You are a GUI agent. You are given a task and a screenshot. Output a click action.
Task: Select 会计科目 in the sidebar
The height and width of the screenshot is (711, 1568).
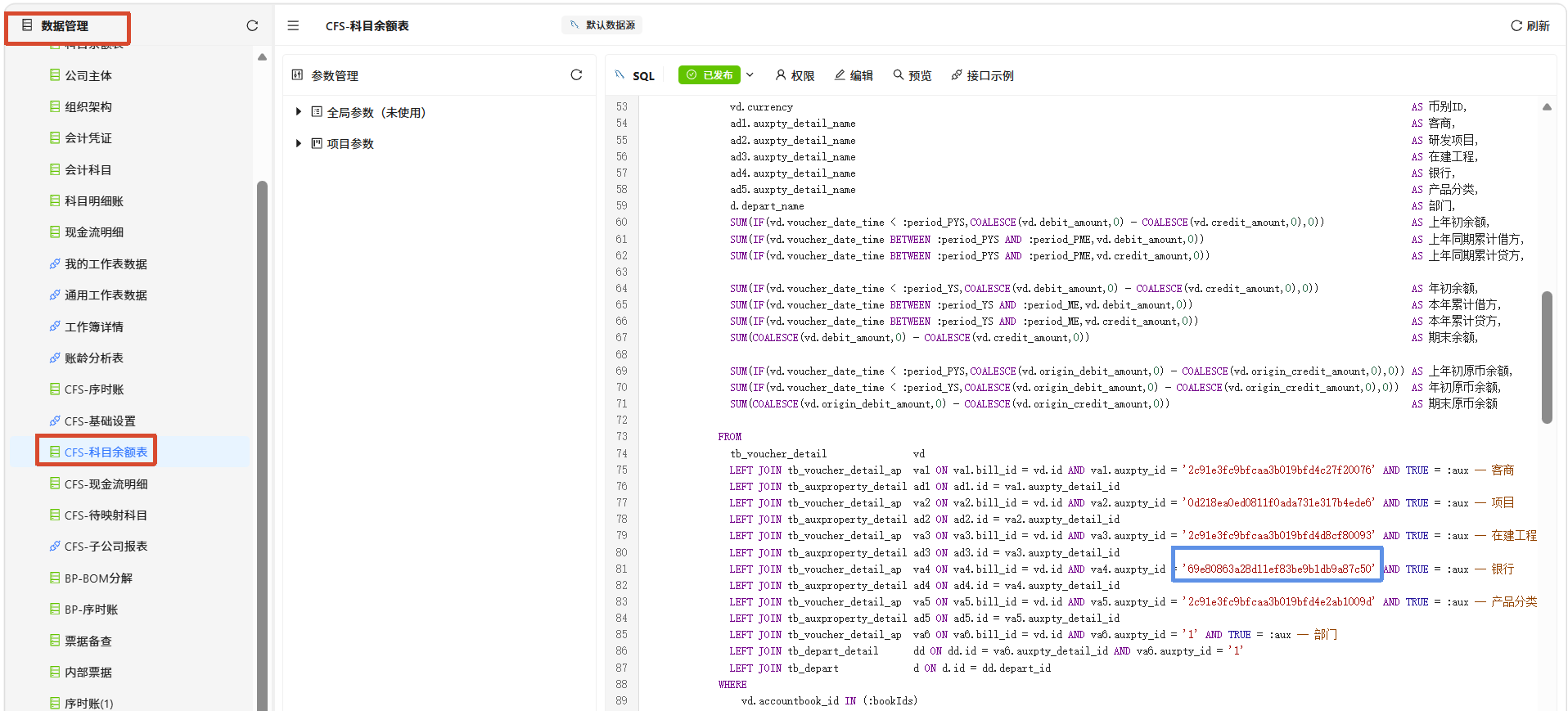[88, 170]
